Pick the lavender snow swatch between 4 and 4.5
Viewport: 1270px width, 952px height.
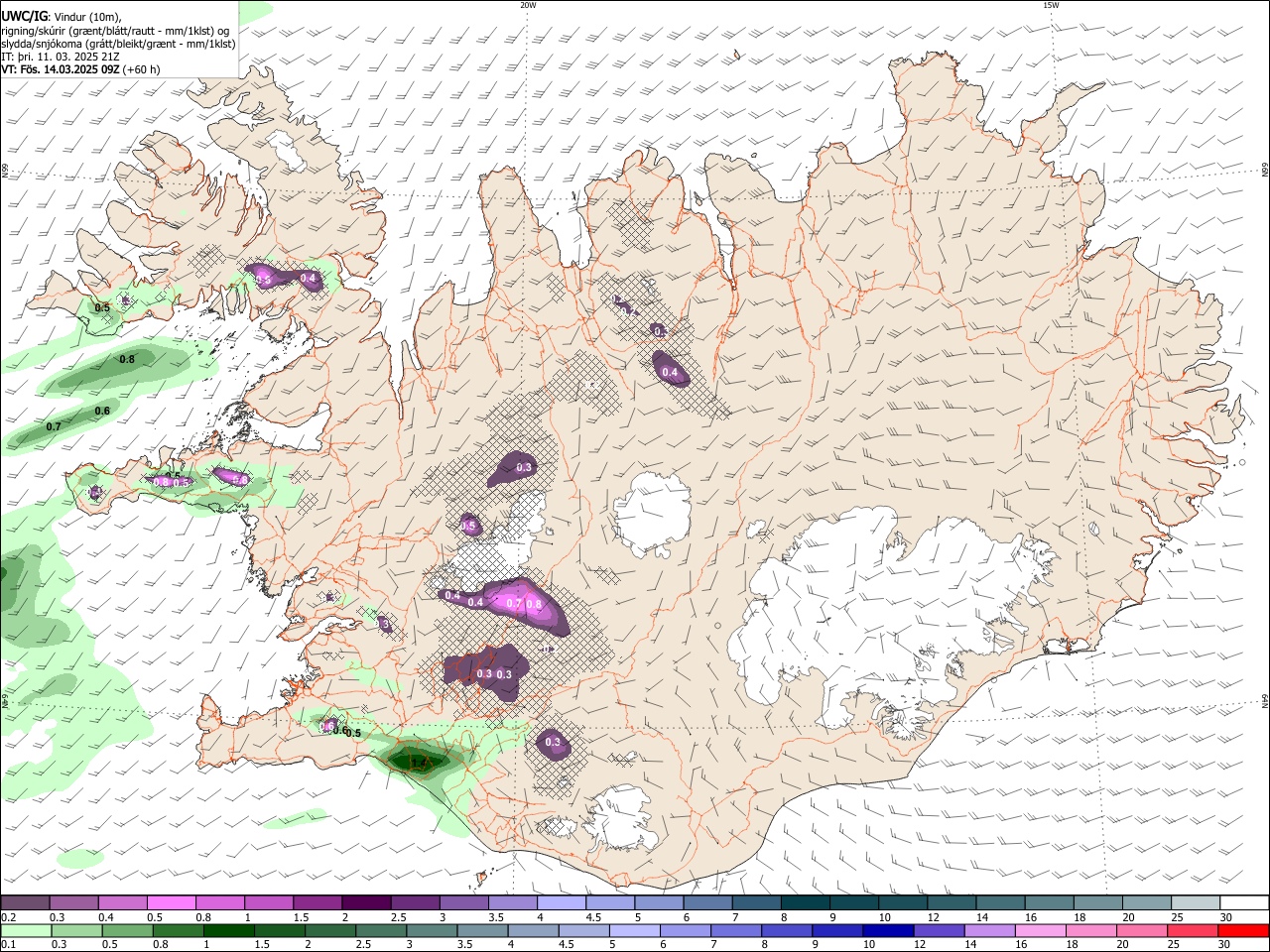click(x=561, y=902)
